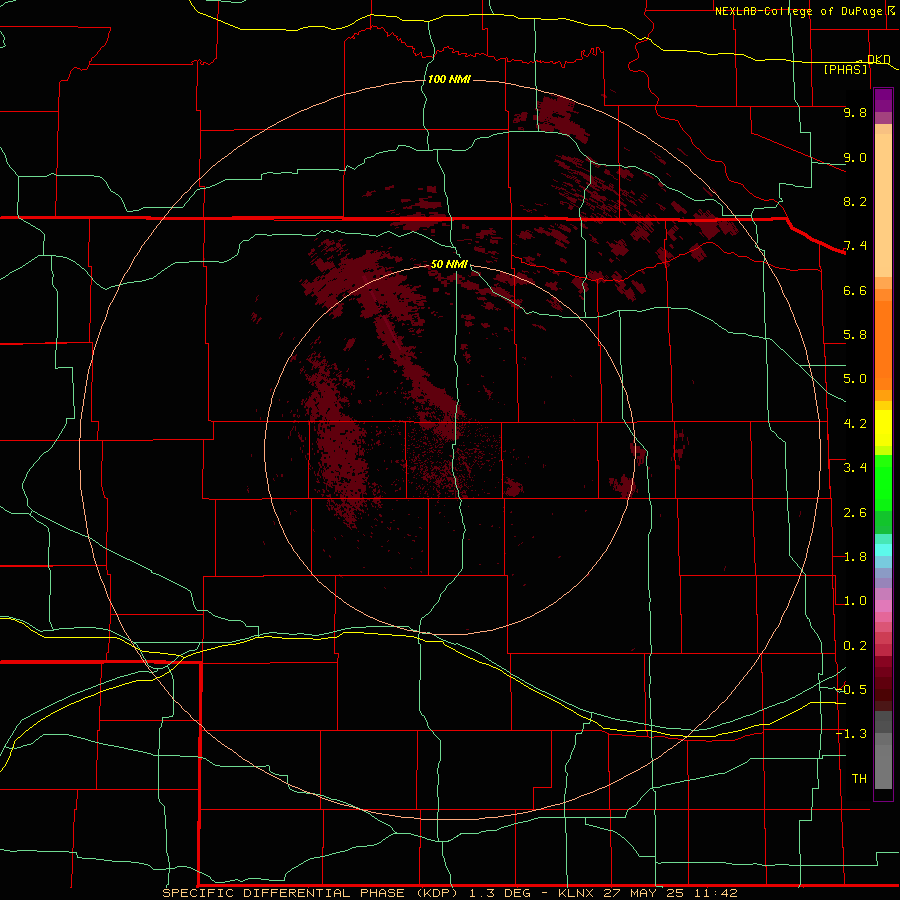Click the 5.8 color scale value
This screenshot has height=900, width=900.
[x=855, y=335]
